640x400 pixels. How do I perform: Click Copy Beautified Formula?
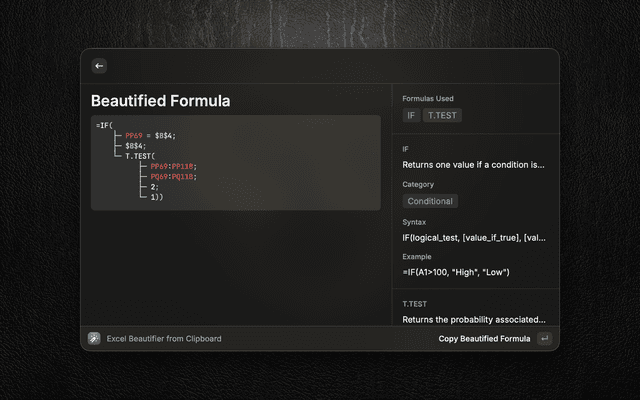pos(484,338)
